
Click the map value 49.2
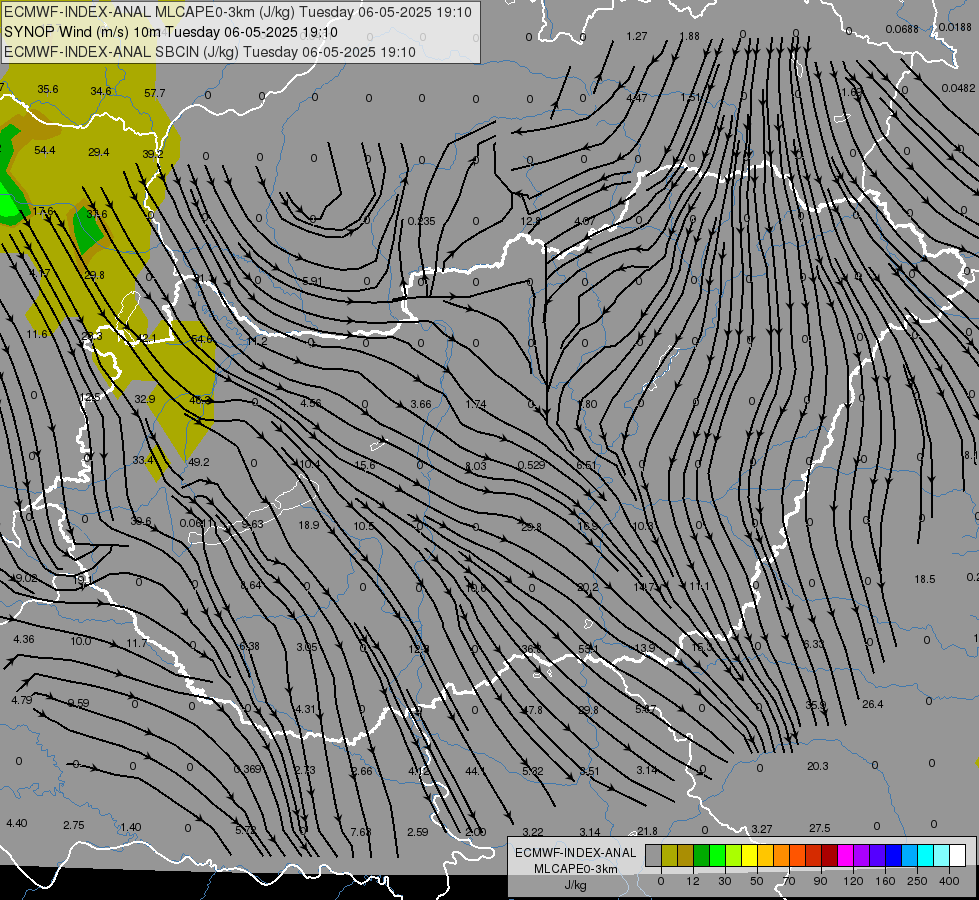(x=199, y=462)
